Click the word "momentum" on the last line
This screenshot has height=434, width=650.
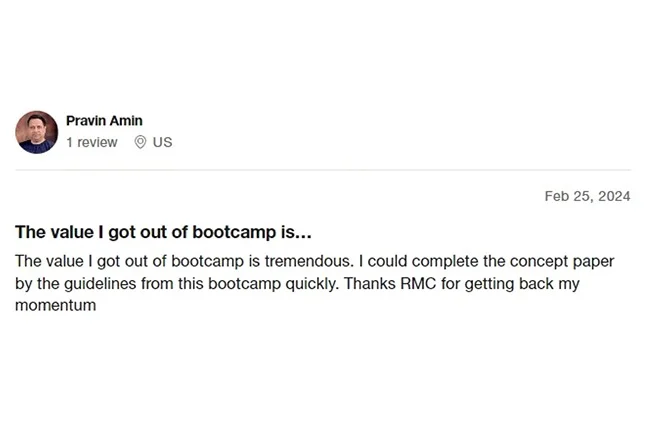55,305
